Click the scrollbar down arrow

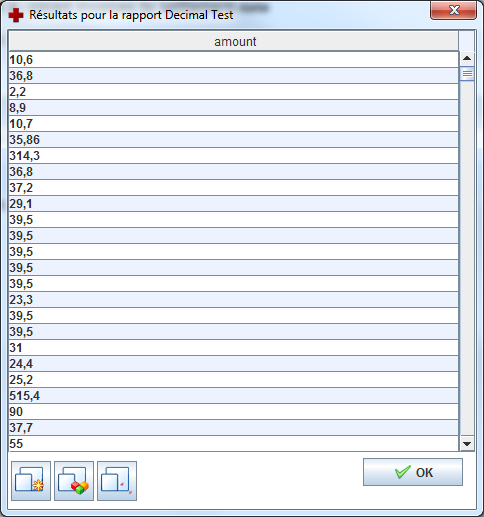(x=467, y=444)
